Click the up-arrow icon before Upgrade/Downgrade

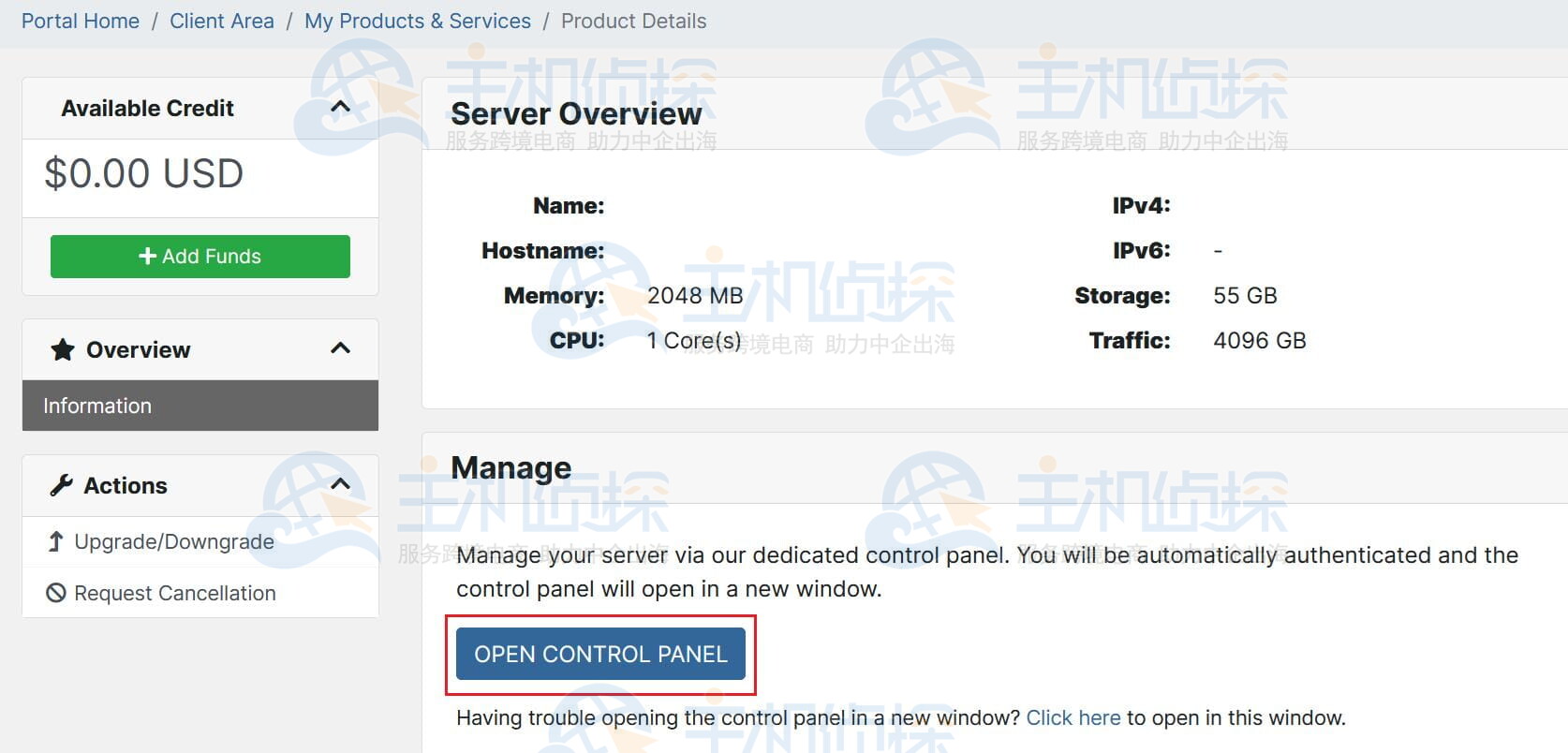click(56, 541)
